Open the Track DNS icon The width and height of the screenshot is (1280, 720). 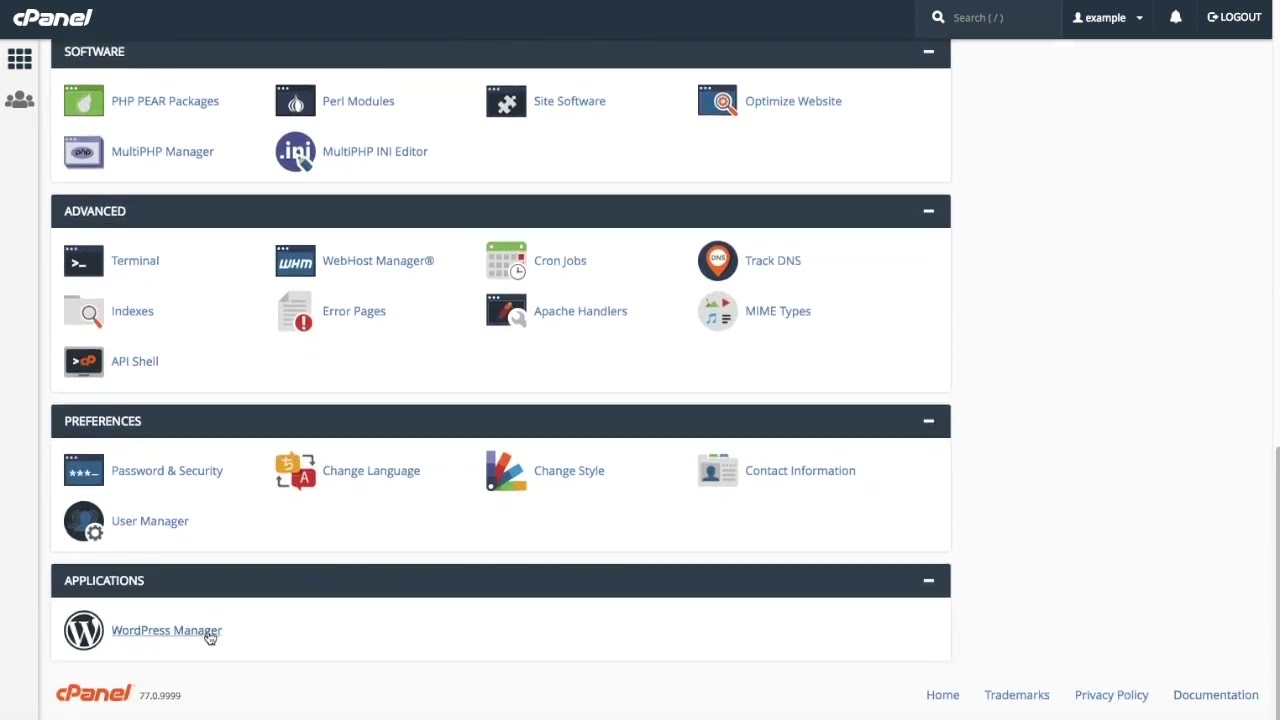tap(717, 261)
